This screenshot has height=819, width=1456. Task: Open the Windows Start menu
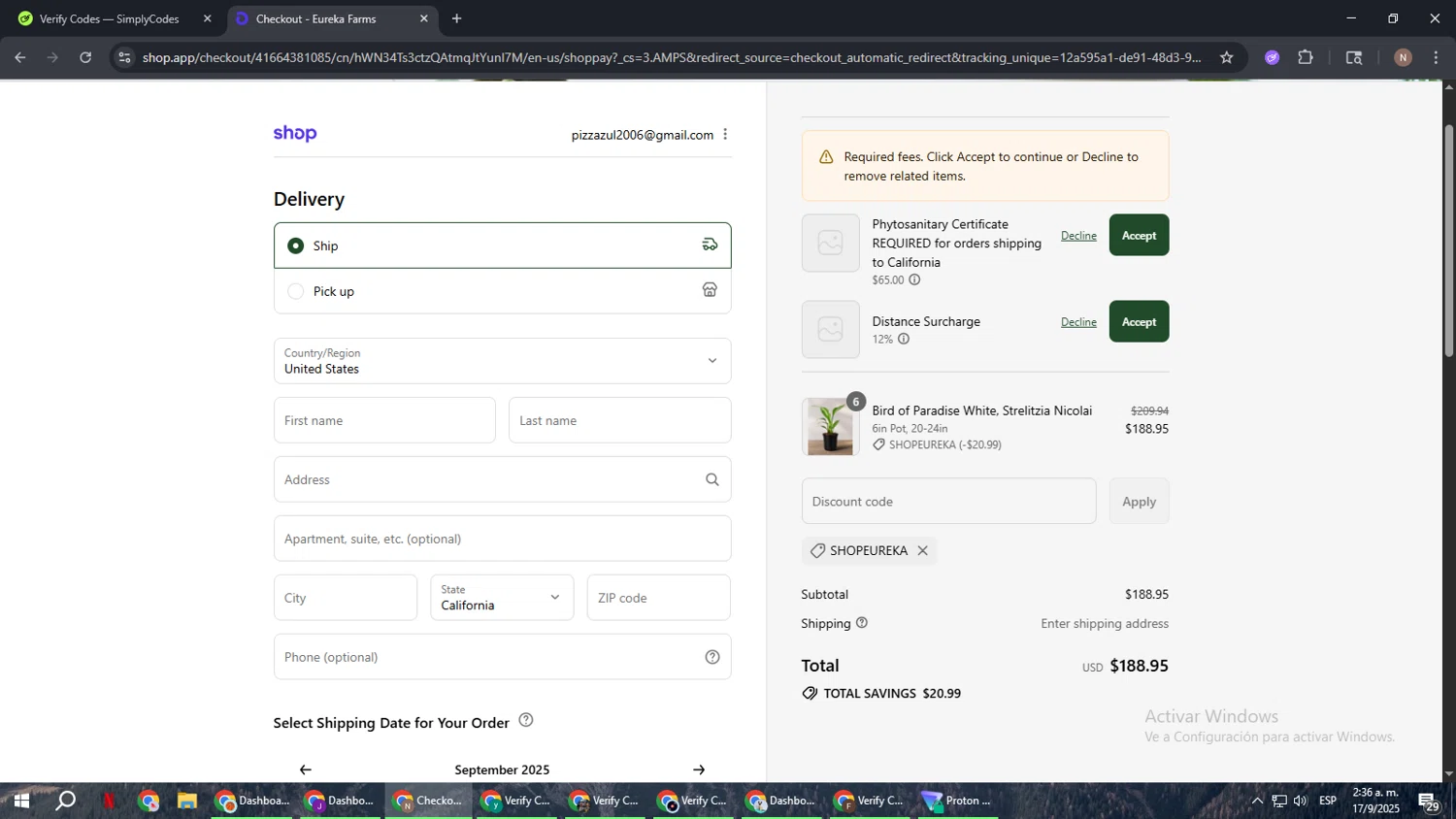pos(20,801)
